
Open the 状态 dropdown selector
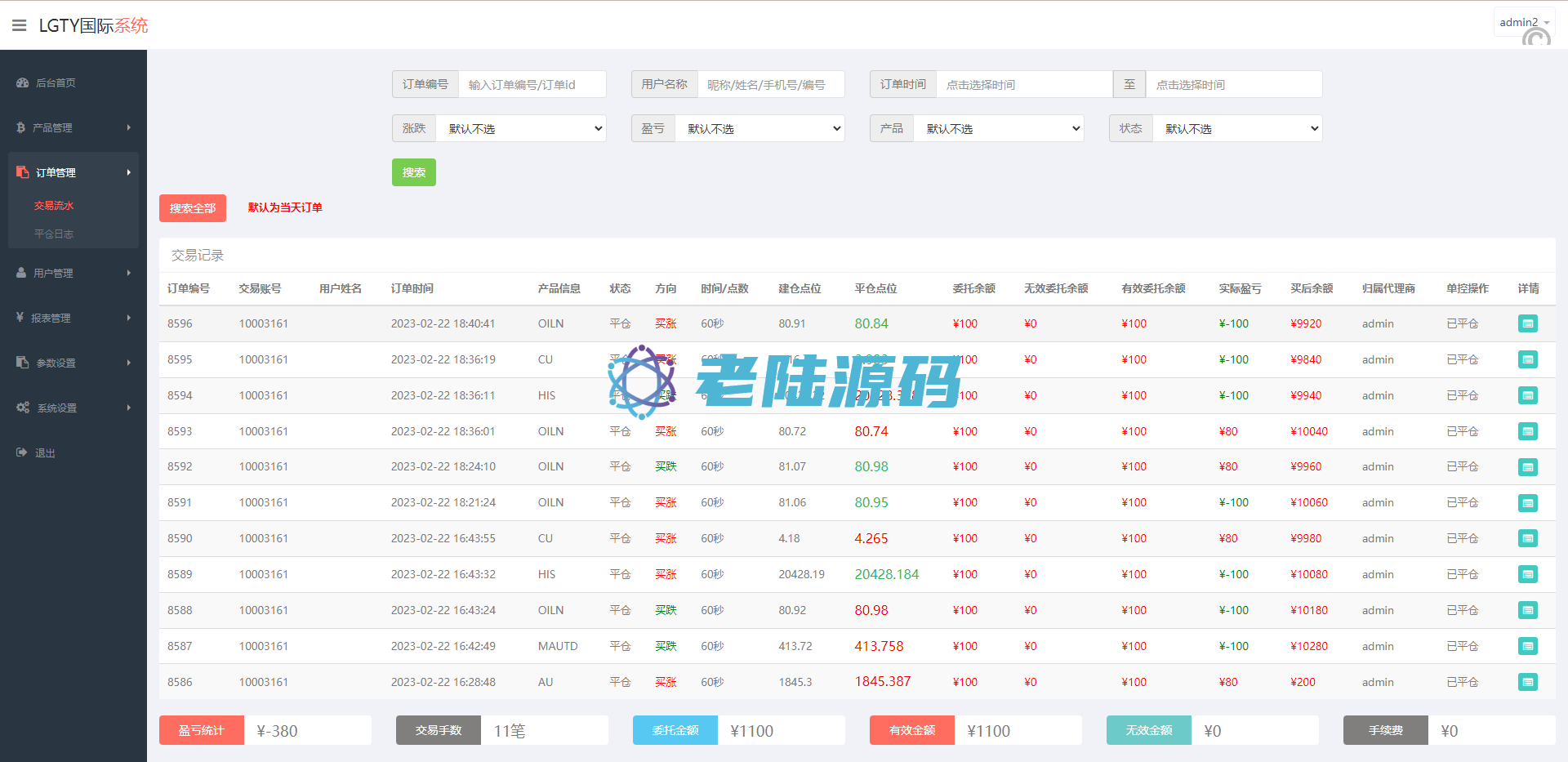1236,128
